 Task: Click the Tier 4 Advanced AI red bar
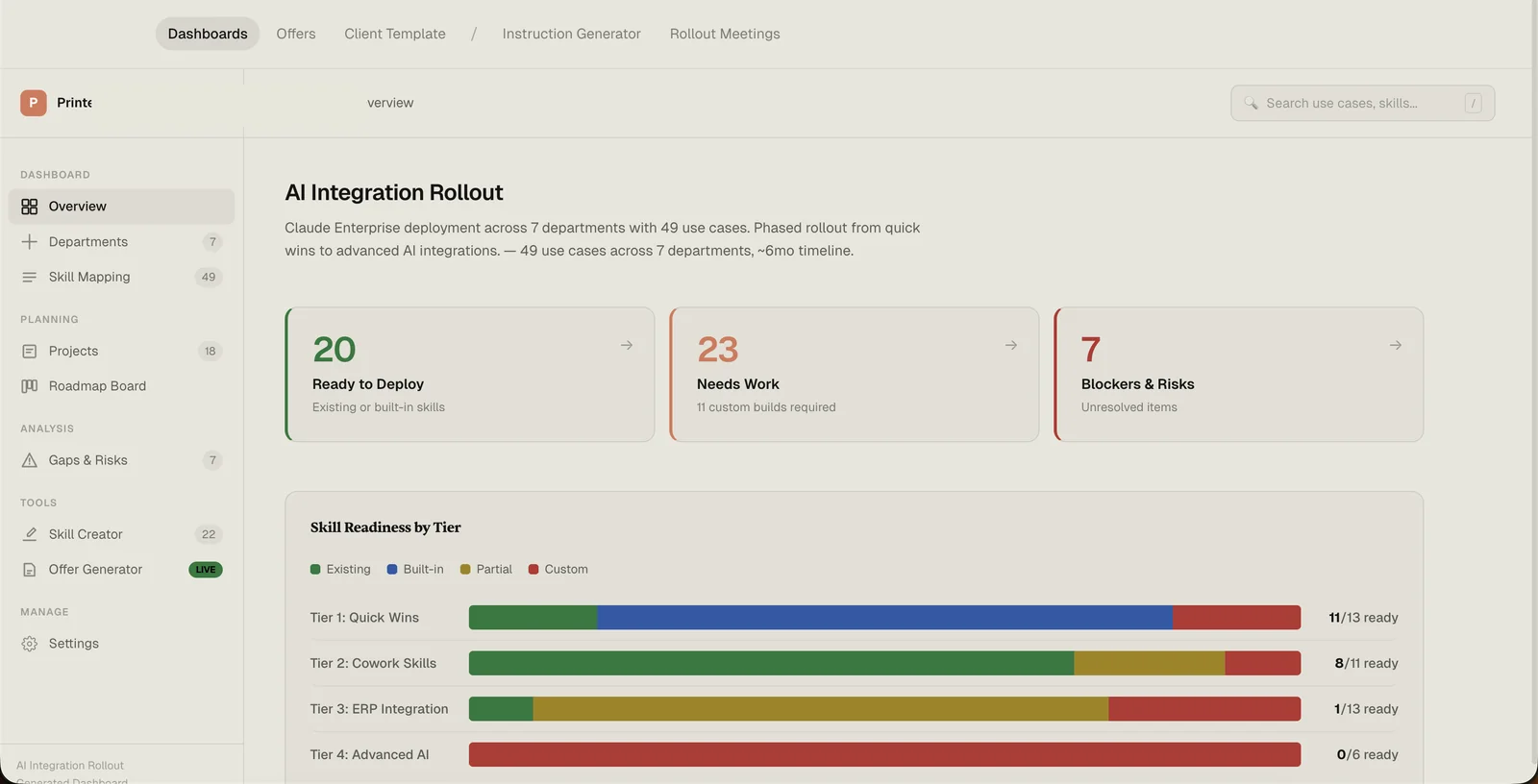[x=884, y=754]
